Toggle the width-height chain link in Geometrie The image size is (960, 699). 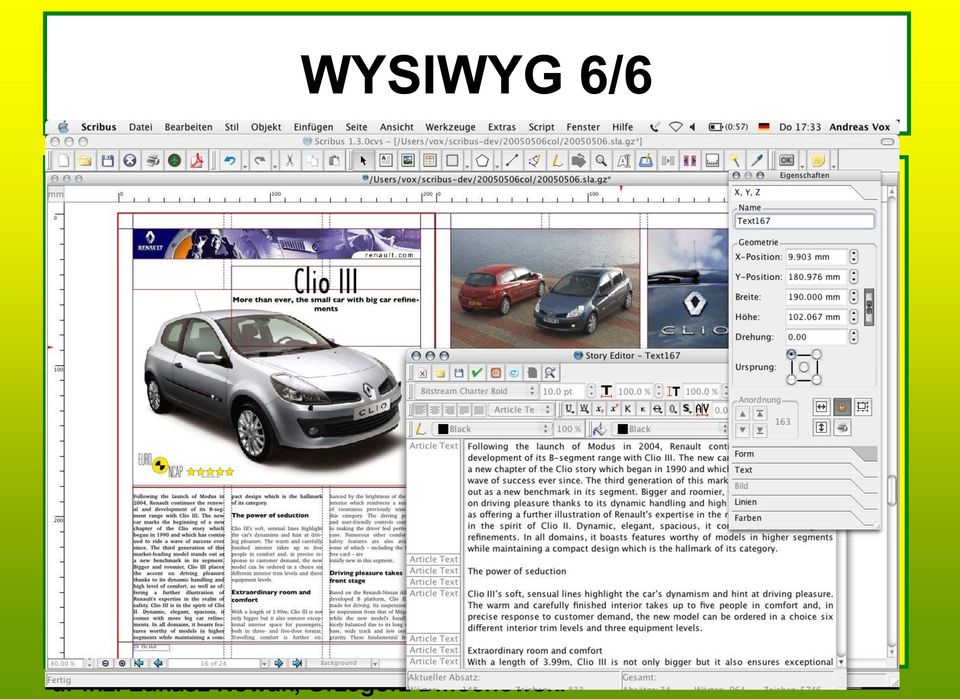(x=868, y=307)
